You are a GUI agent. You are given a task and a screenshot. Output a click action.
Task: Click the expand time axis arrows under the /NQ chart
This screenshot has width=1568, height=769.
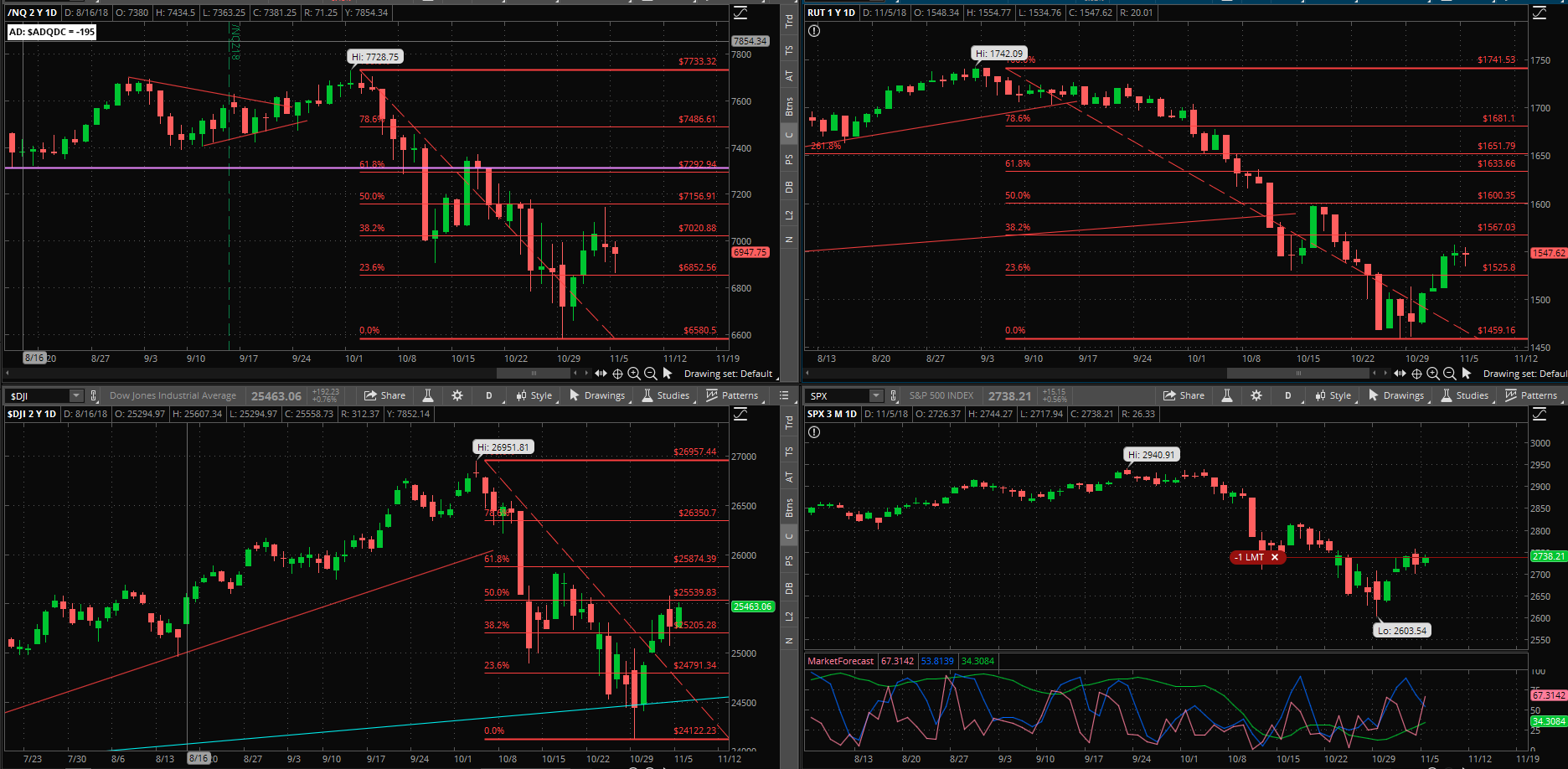601,374
